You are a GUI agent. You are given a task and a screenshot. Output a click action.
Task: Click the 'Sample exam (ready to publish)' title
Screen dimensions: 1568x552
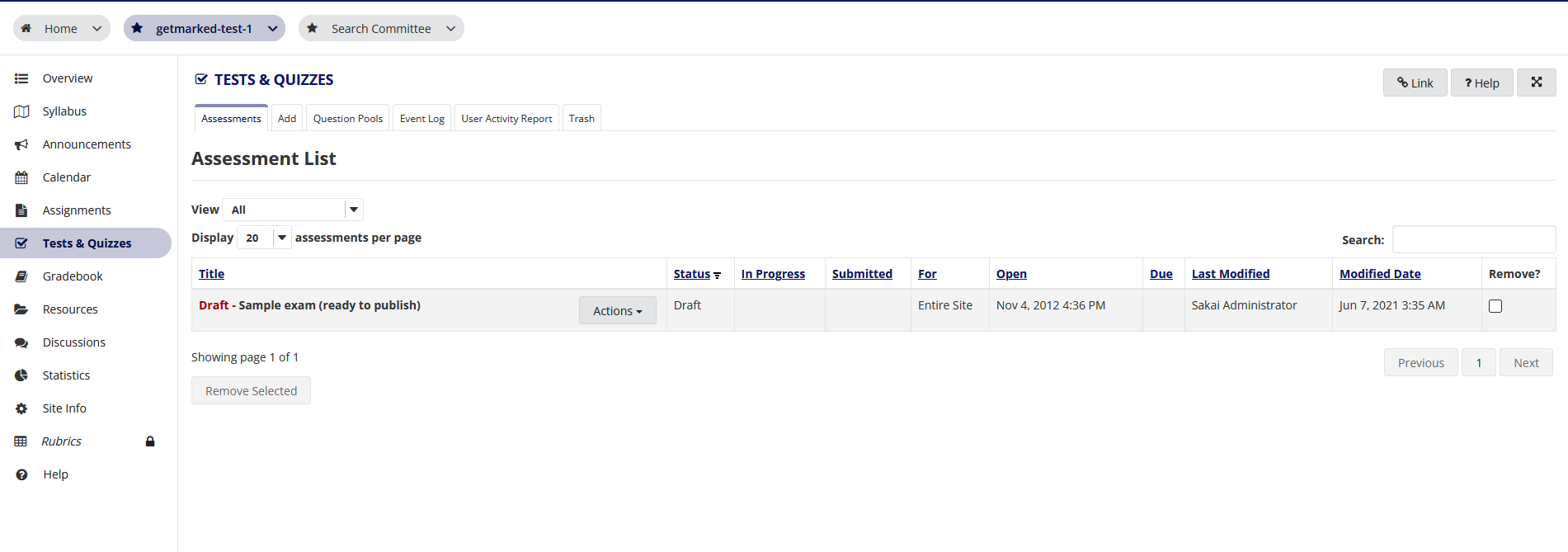[330, 305]
